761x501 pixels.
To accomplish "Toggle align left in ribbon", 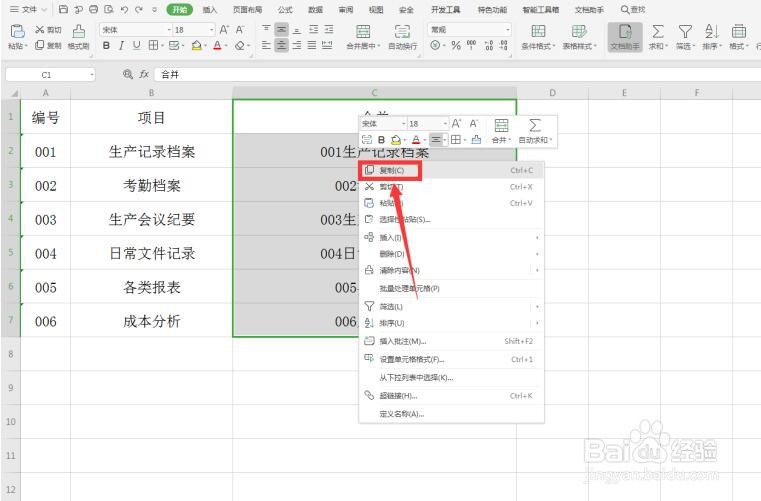I will click(266, 46).
